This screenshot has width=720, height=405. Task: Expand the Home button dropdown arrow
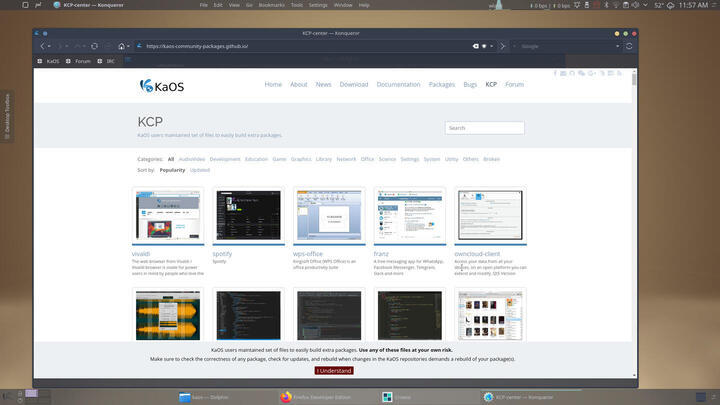point(128,46)
